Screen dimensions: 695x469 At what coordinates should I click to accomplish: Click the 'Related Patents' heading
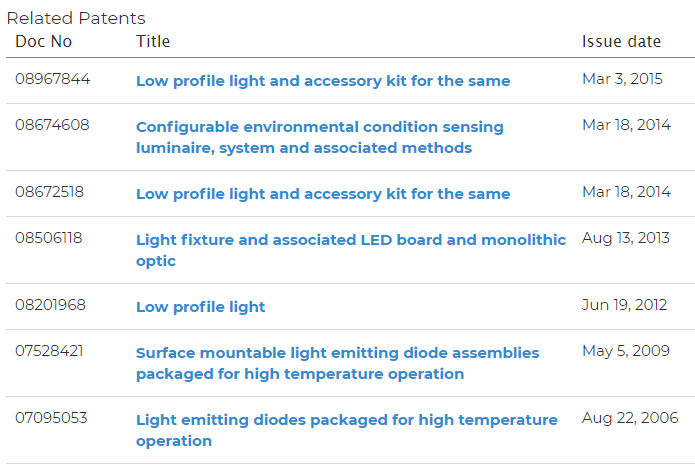76,18
